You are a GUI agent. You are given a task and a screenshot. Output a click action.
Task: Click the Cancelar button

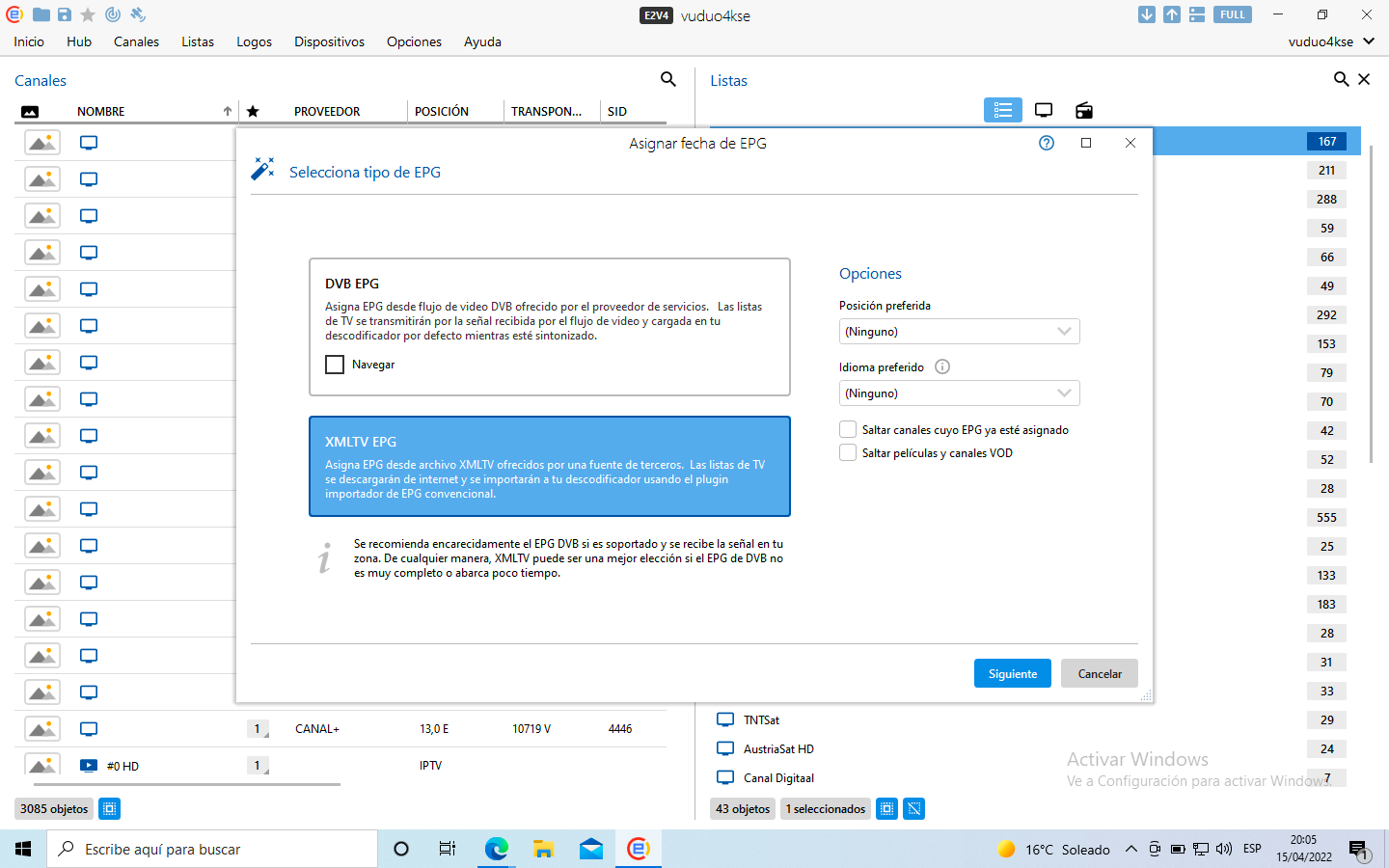(1099, 673)
